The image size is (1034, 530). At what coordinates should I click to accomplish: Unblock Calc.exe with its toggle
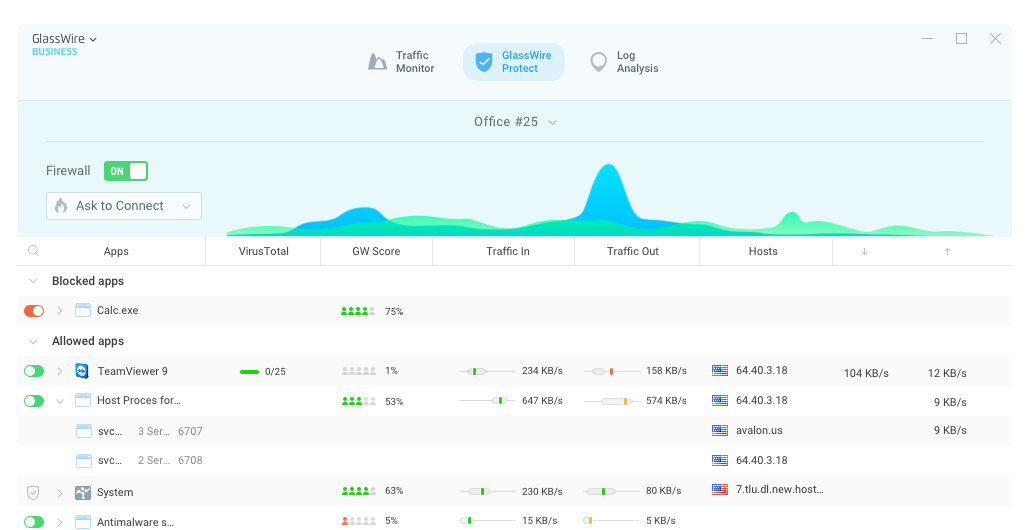coord(34,310)
